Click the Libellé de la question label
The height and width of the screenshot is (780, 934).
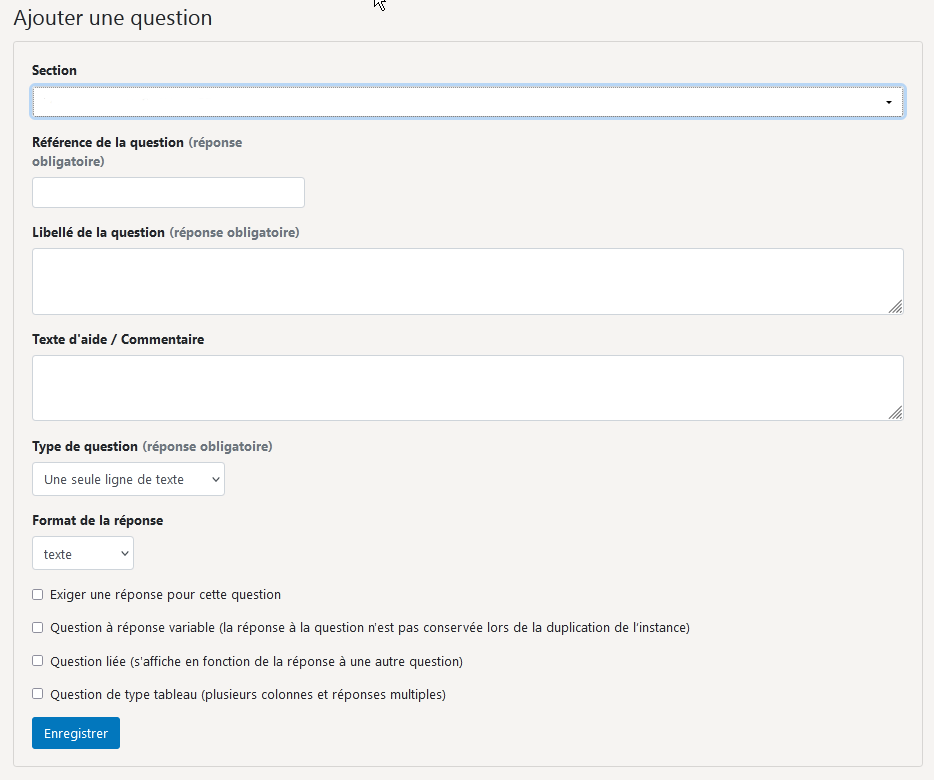pos(98,232)
